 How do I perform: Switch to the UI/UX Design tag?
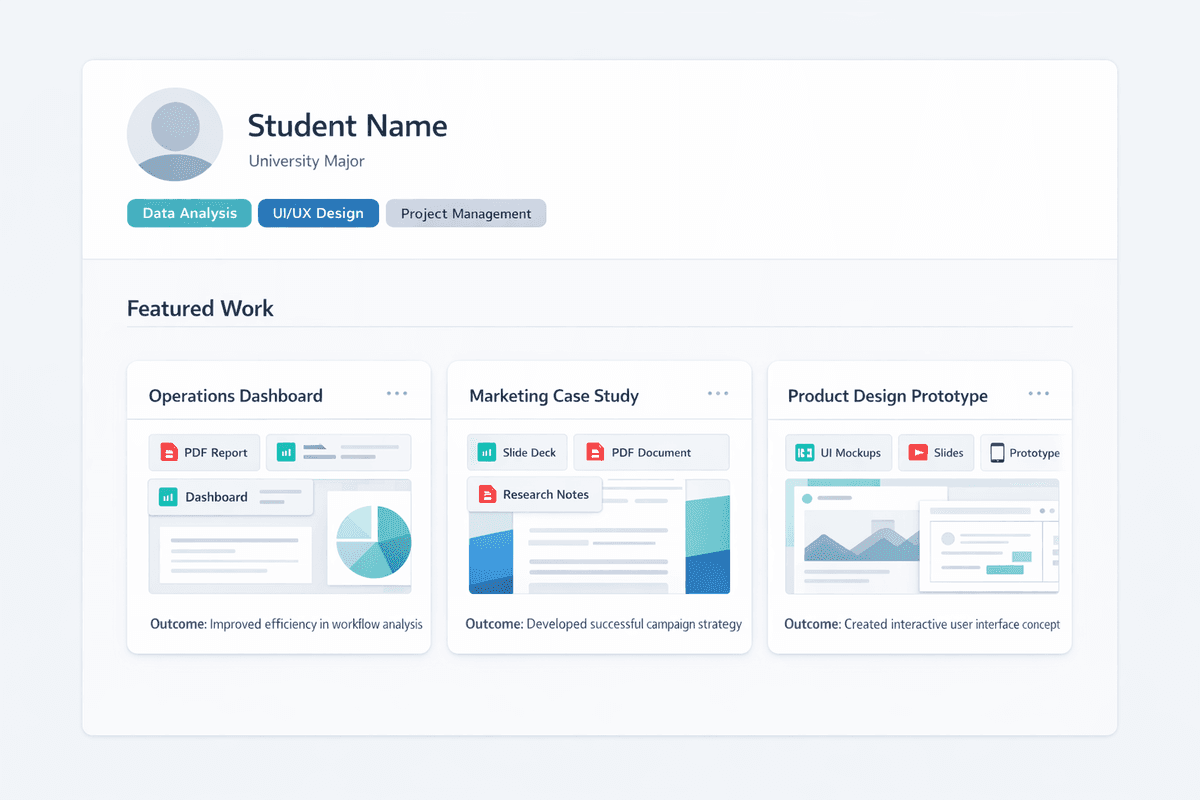(318, 213)
